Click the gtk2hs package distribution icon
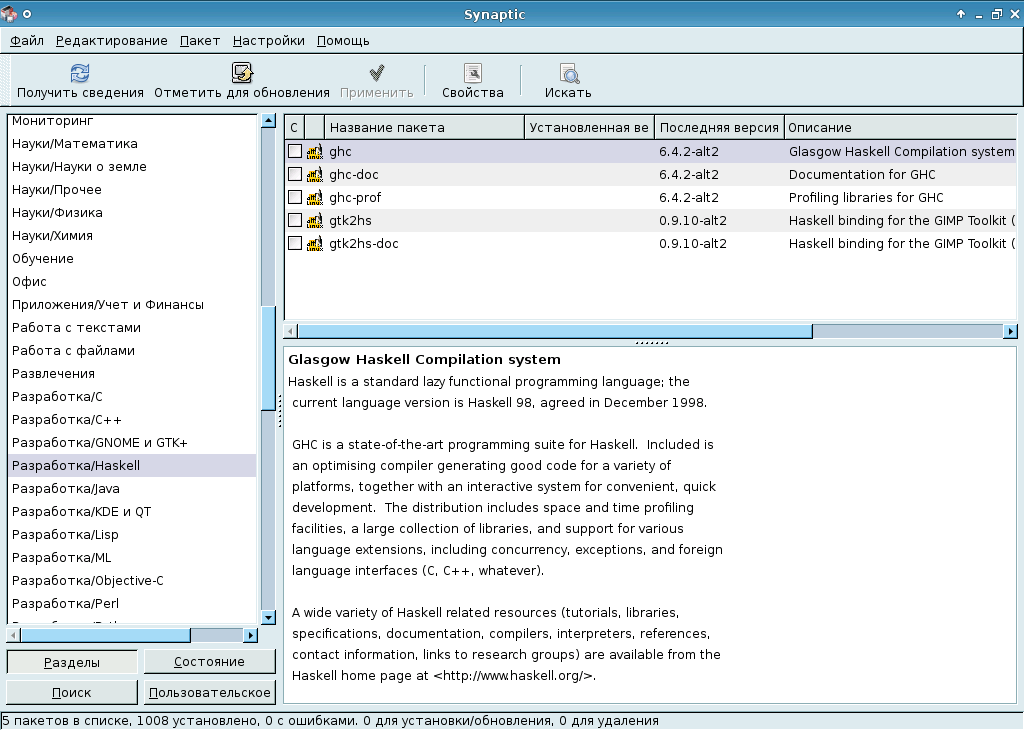Screen dimensions: 1024x730 315,221
